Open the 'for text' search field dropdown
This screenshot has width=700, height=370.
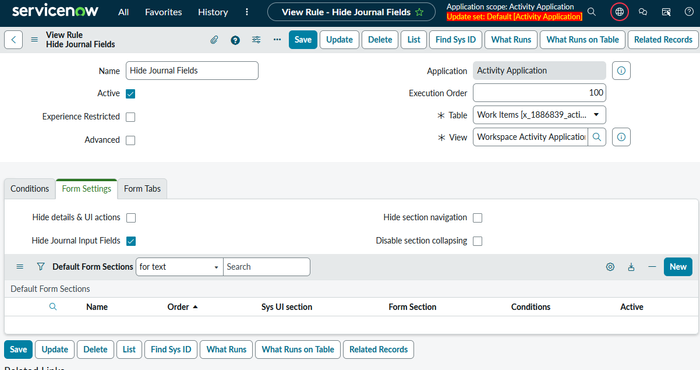pos(179,267)
